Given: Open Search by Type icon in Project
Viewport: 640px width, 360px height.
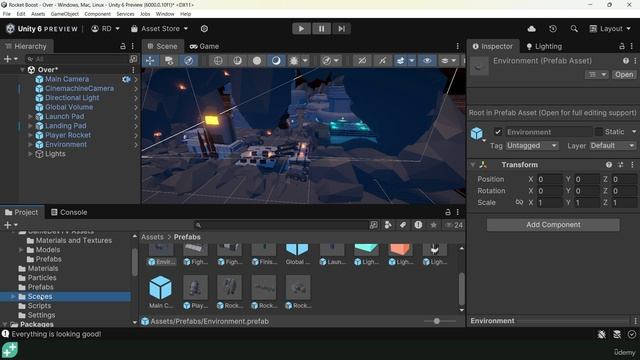Looking at the screenshot, I should 388,225.
